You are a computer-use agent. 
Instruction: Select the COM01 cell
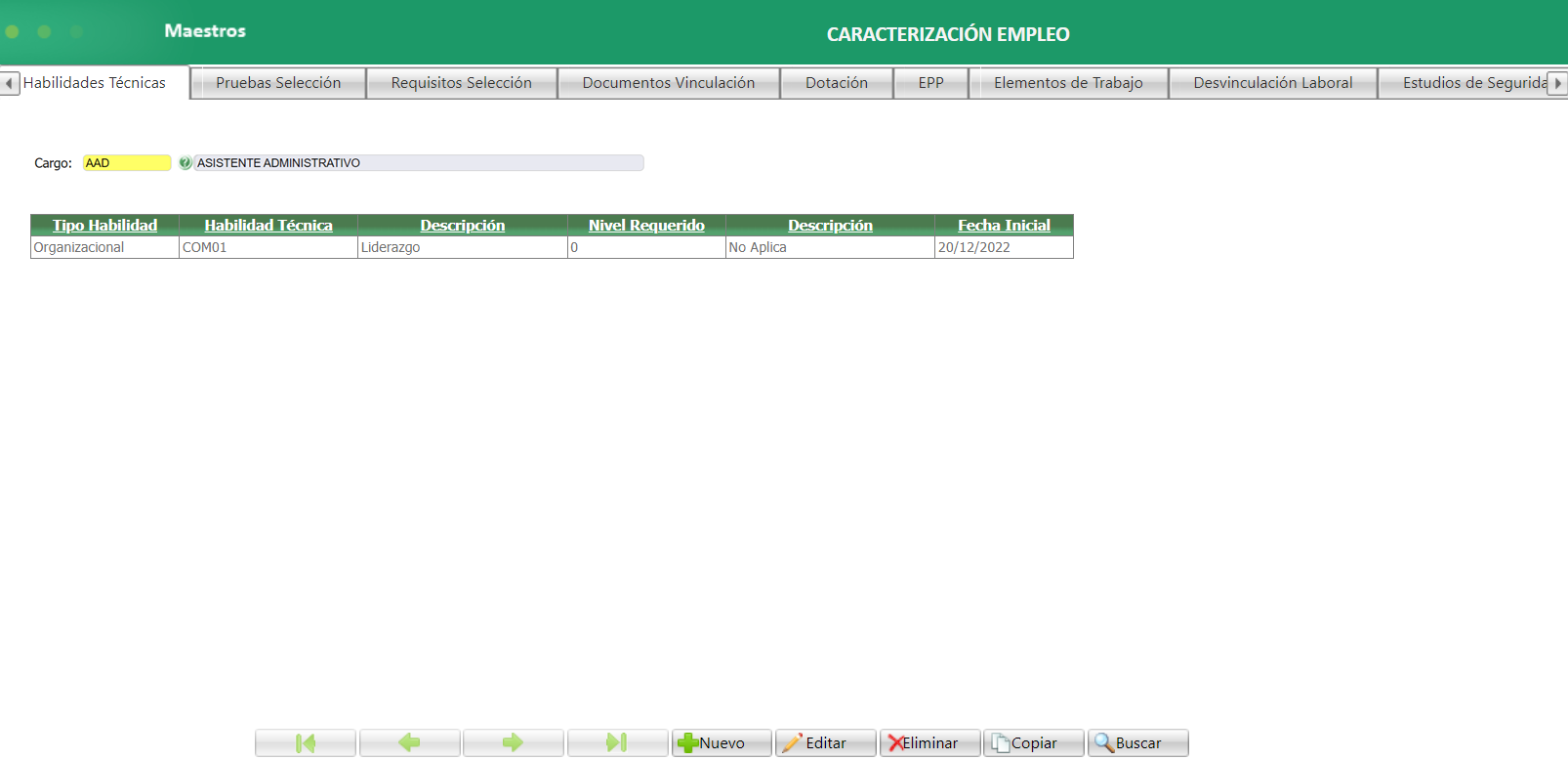[268, 247]
